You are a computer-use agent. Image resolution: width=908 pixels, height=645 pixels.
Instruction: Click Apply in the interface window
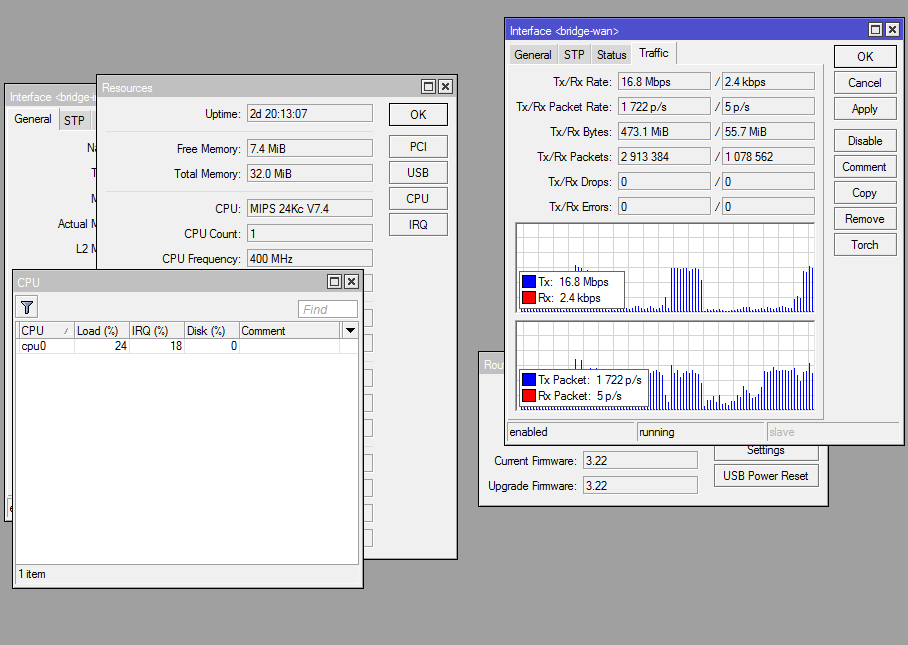click(x=865, y=109)
